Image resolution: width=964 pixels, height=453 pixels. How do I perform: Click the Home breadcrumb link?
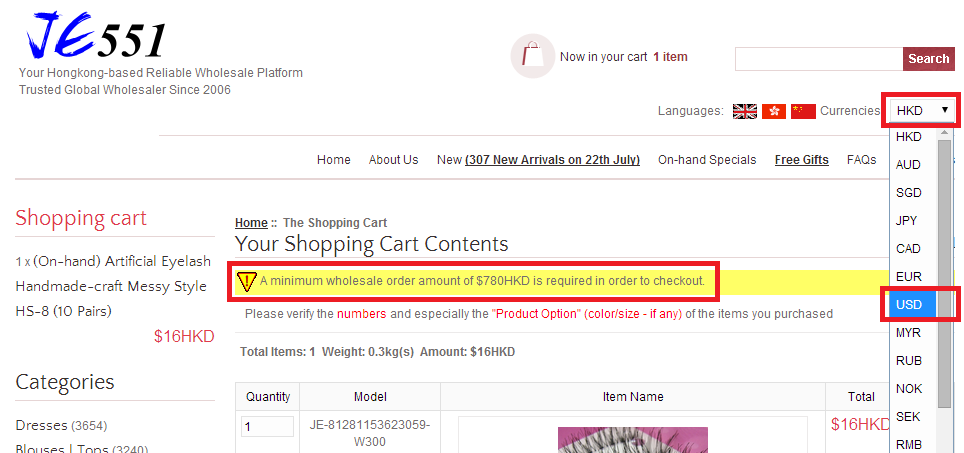[x=251, y=223]
